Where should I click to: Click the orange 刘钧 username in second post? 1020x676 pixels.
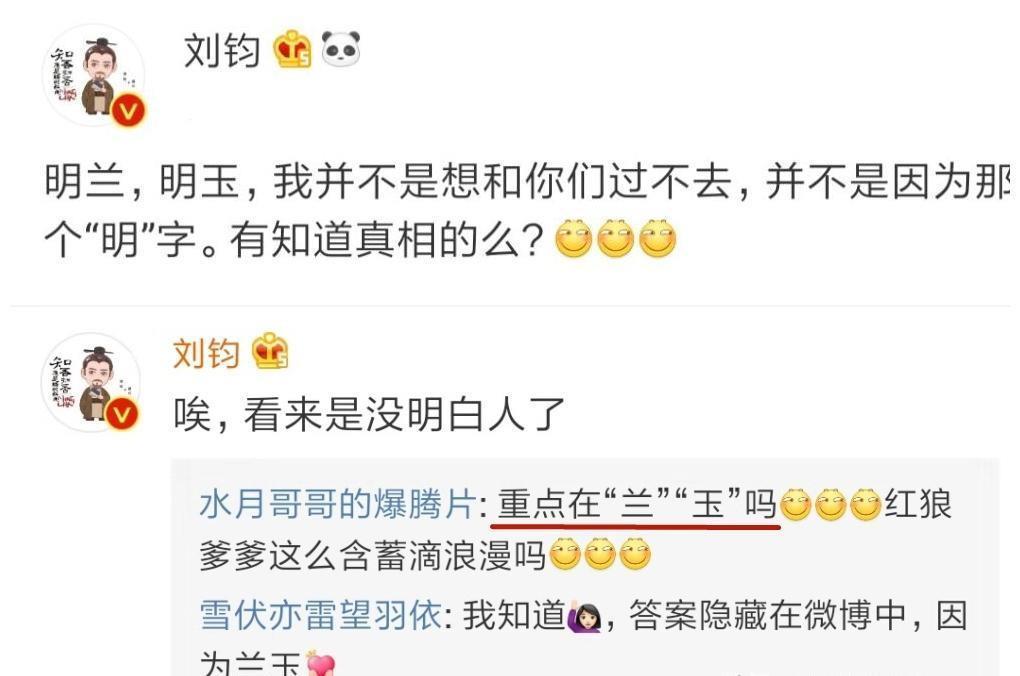point(207,353)
